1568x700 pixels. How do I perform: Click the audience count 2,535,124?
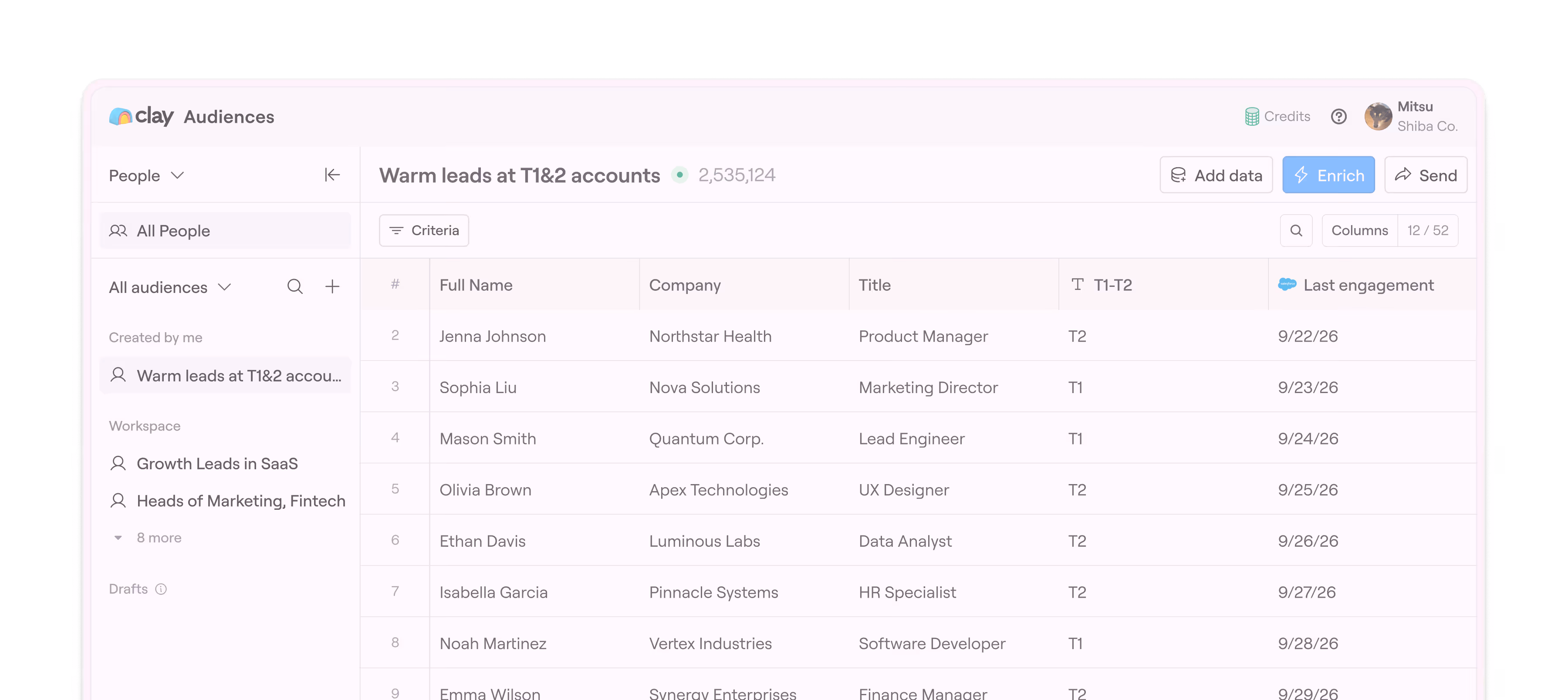tap(737, 175)
